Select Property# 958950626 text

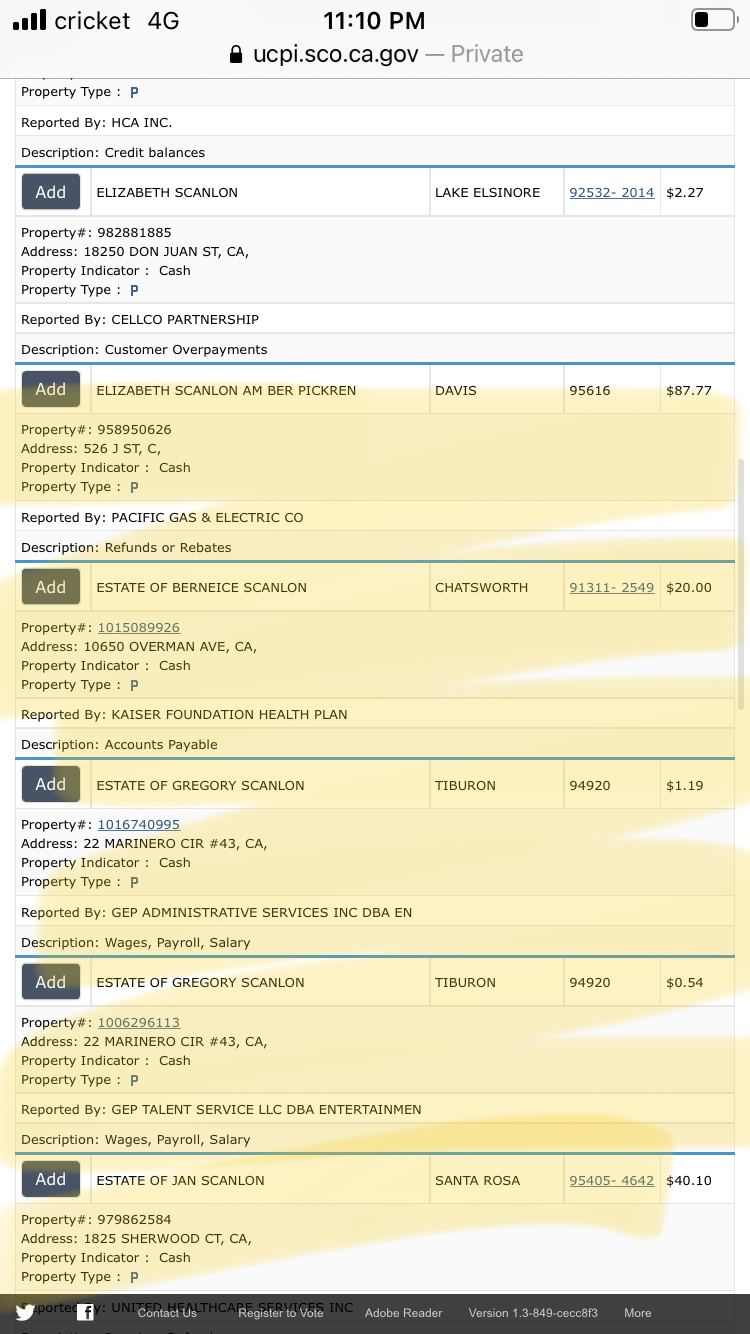click(x=96, y=430)
